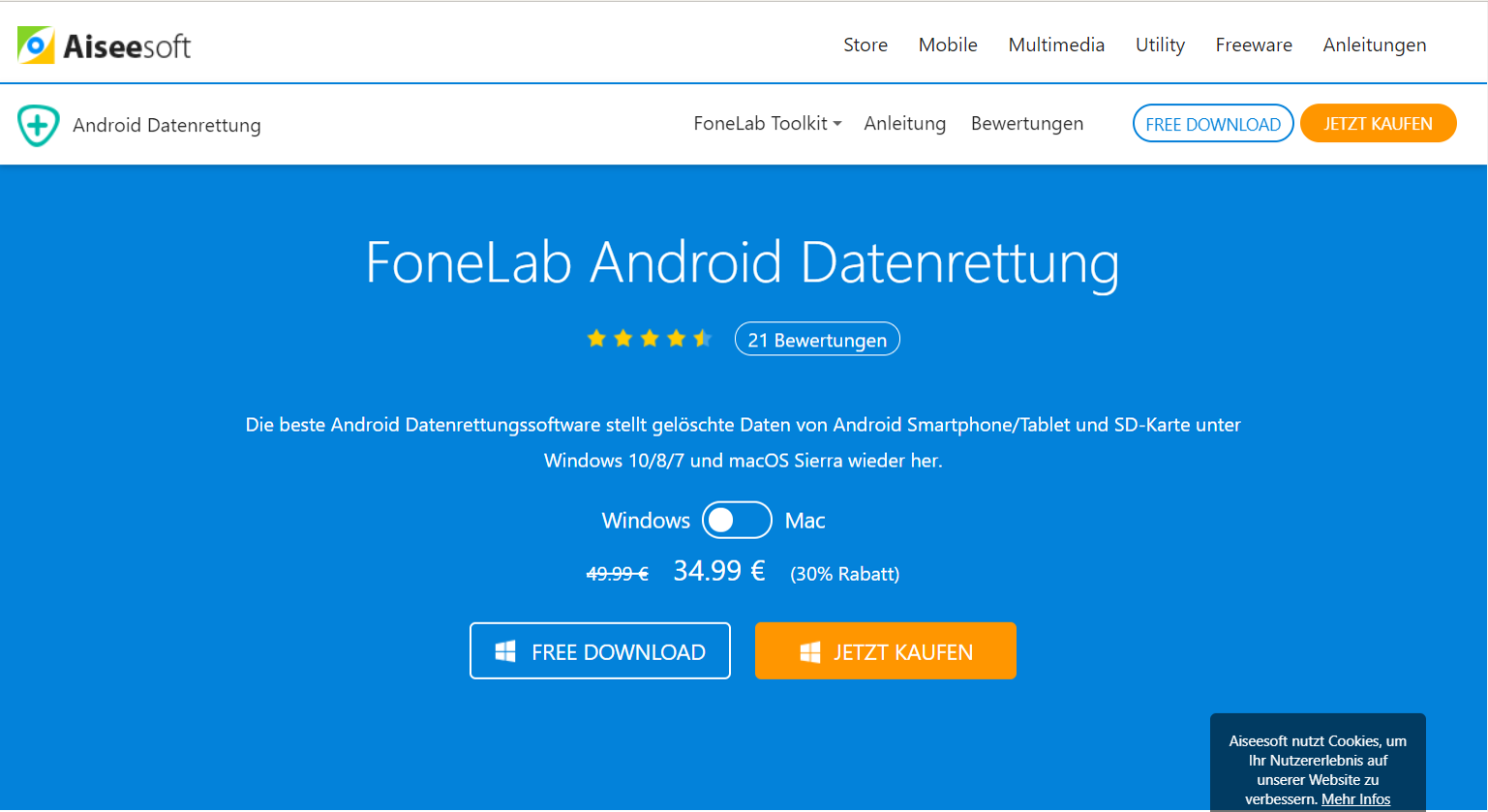
Task: Click the header orange JETZT KAUFEN button
Action: pyautogui.click(x=1379, y=123)
